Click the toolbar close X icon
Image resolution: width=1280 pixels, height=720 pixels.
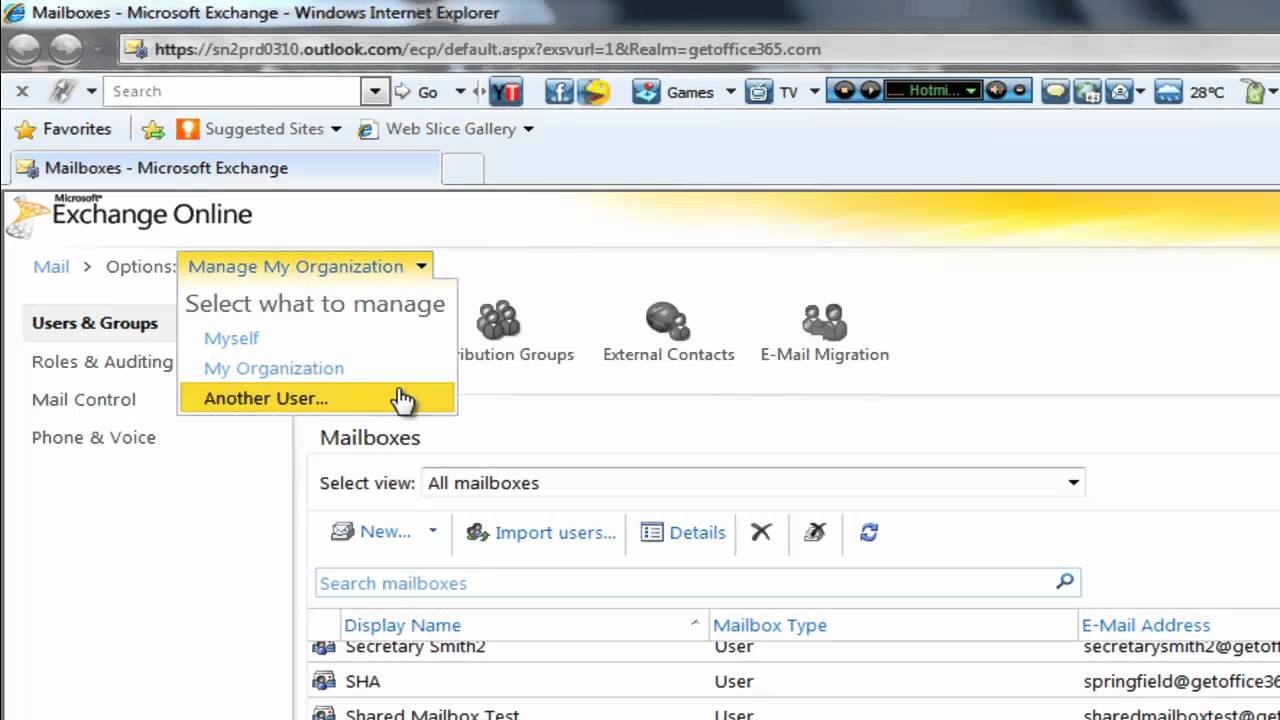[22, 91]
